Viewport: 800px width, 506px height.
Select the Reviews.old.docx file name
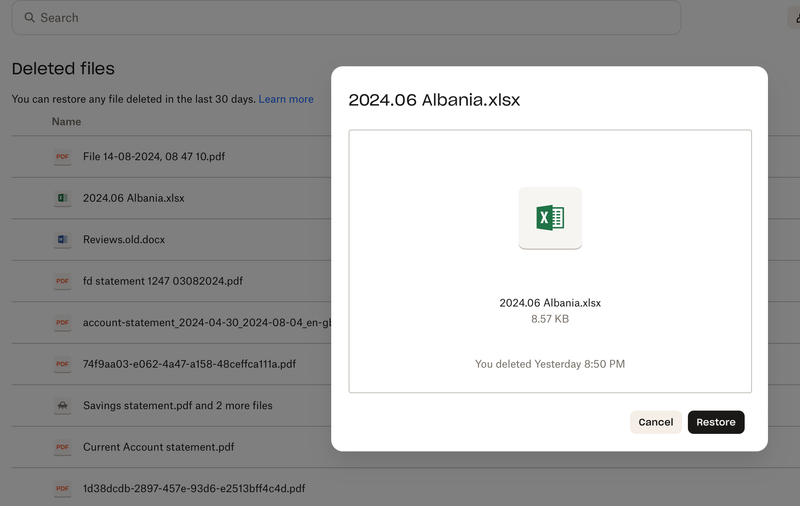124,240
